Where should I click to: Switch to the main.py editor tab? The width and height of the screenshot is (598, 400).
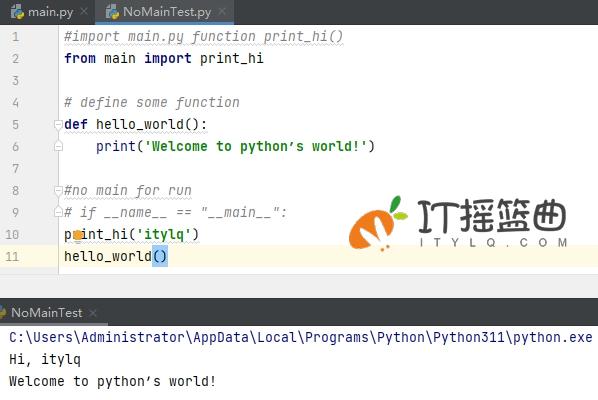coord(46,12)
